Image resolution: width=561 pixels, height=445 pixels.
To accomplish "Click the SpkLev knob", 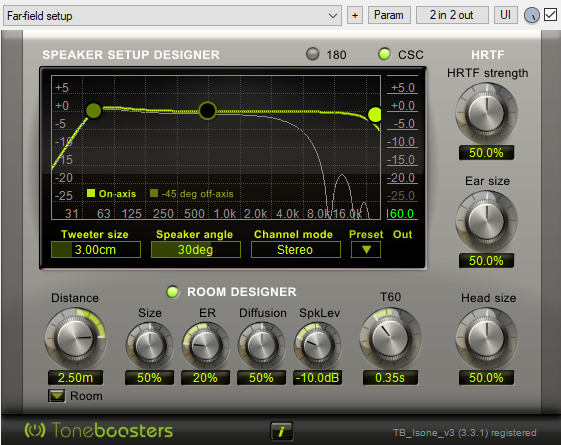I will 317,345.
